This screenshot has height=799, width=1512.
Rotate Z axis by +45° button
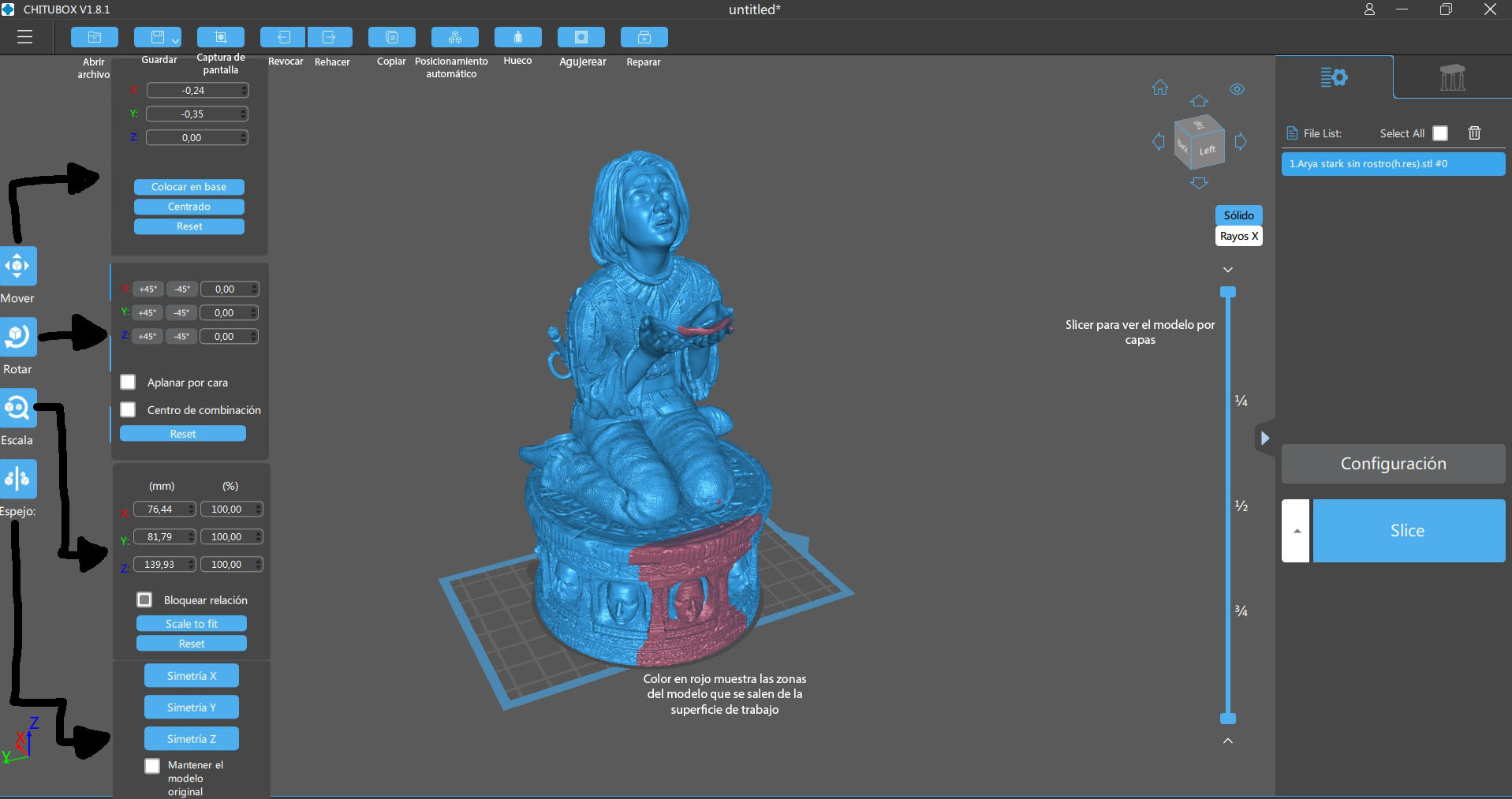point(147,337)
